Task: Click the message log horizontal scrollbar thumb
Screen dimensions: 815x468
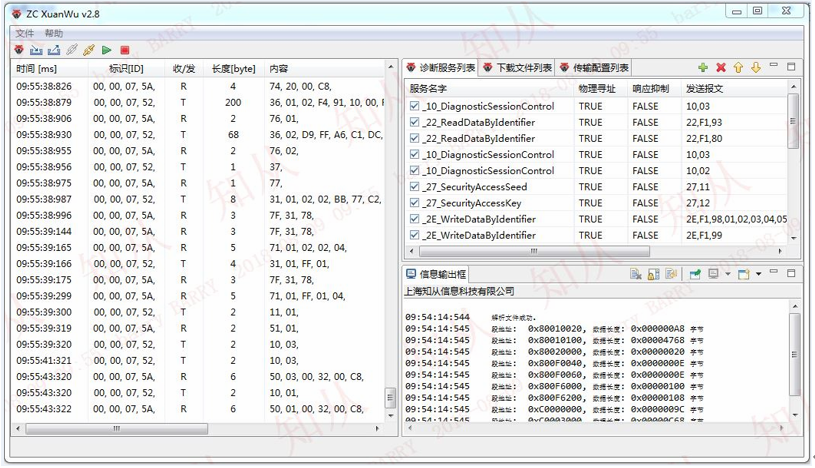Action: [x=116, y=428]
